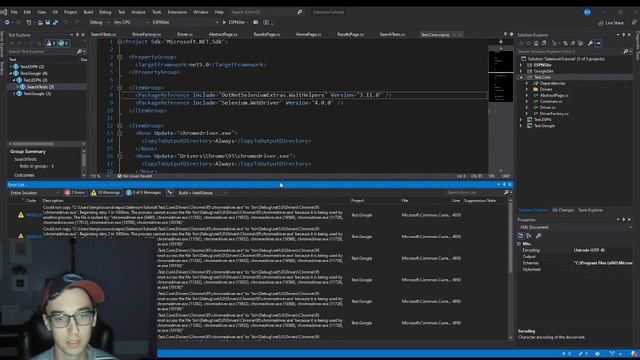The width and height of the screenshot is (640, 360).
Task: Toggle the failed tests filter in Test Explorer
Action: pos(51,43)
